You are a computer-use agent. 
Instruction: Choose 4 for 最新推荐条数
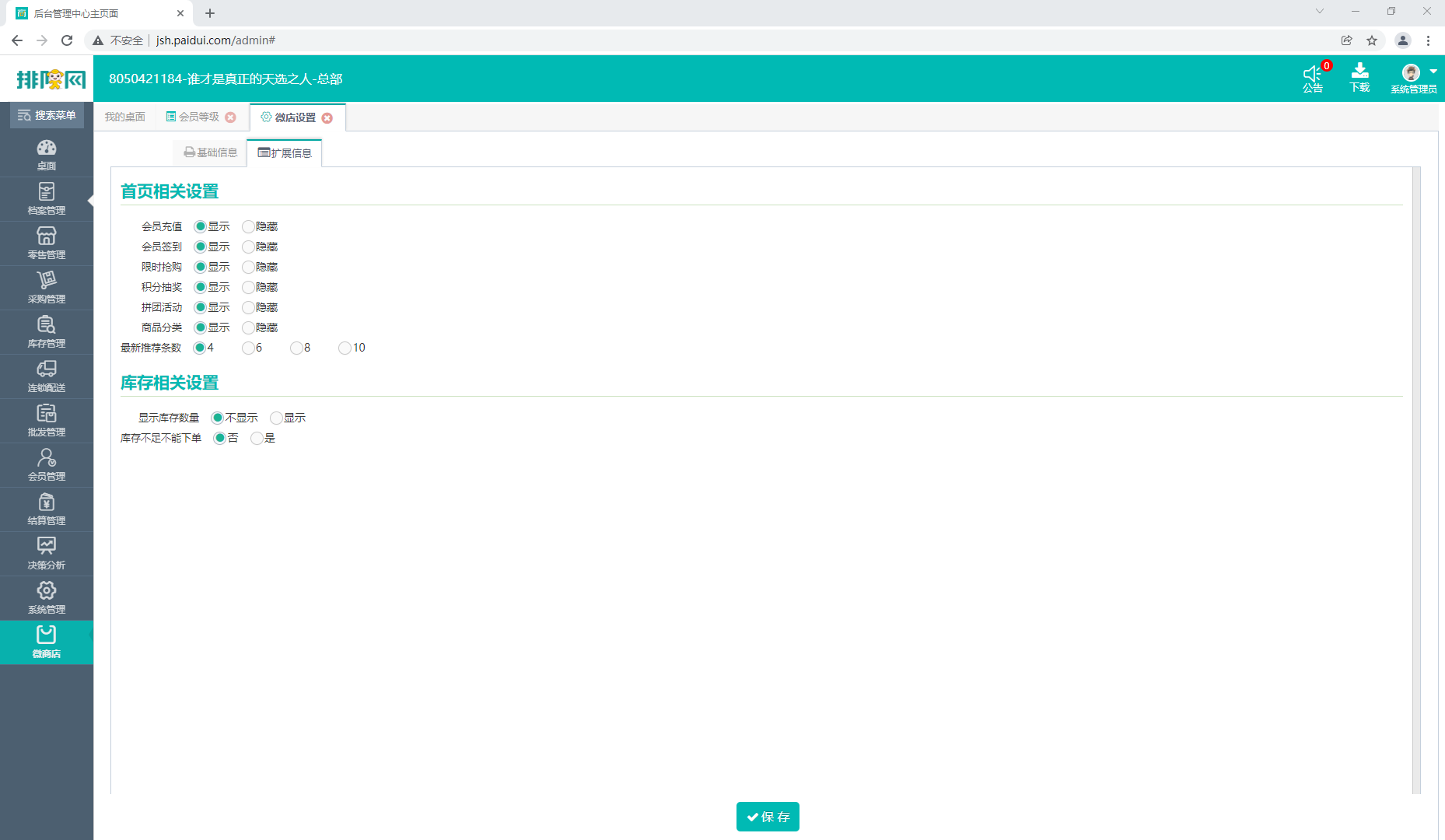[x=200, y=348]
